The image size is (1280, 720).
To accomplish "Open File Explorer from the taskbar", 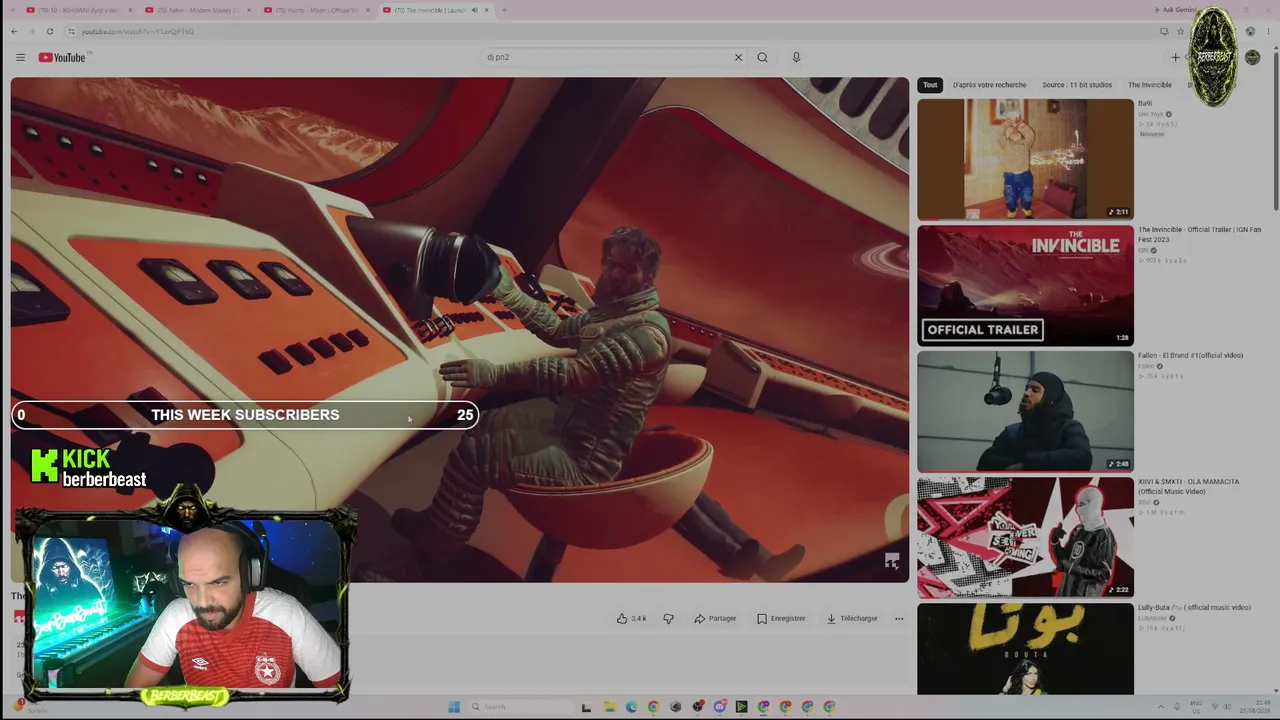I will tap(609, 707).
